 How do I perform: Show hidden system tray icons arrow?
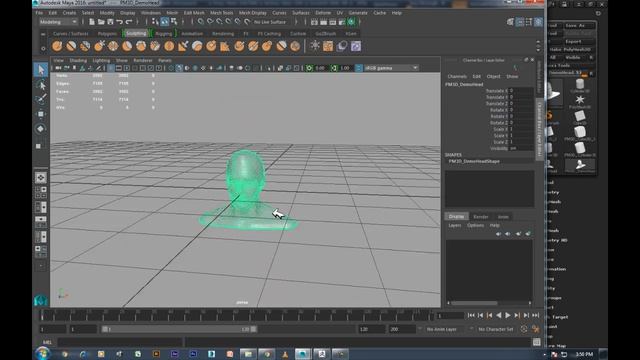click(x=544, y=354)
